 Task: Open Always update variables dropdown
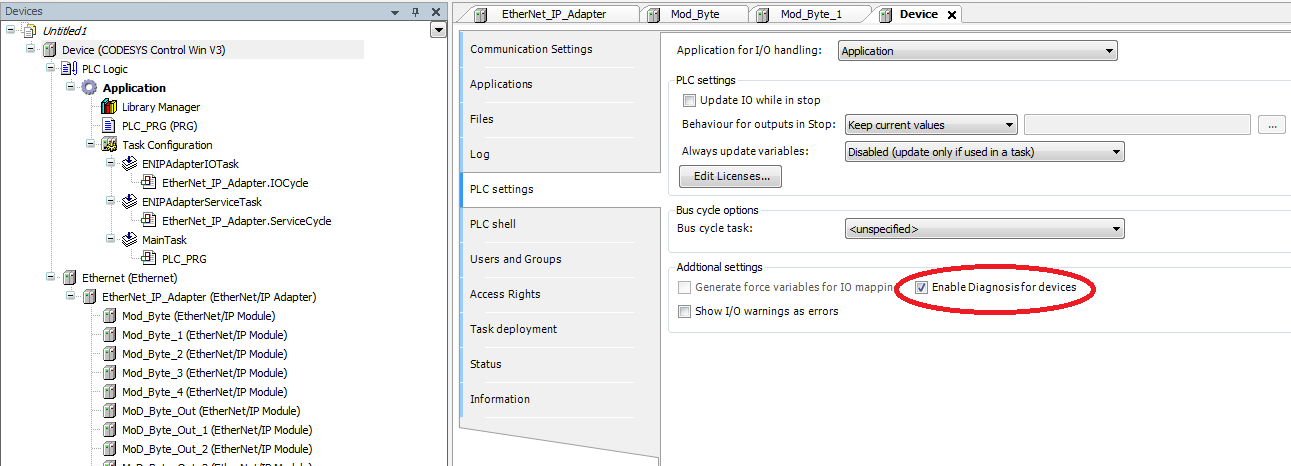click(984, 152)
